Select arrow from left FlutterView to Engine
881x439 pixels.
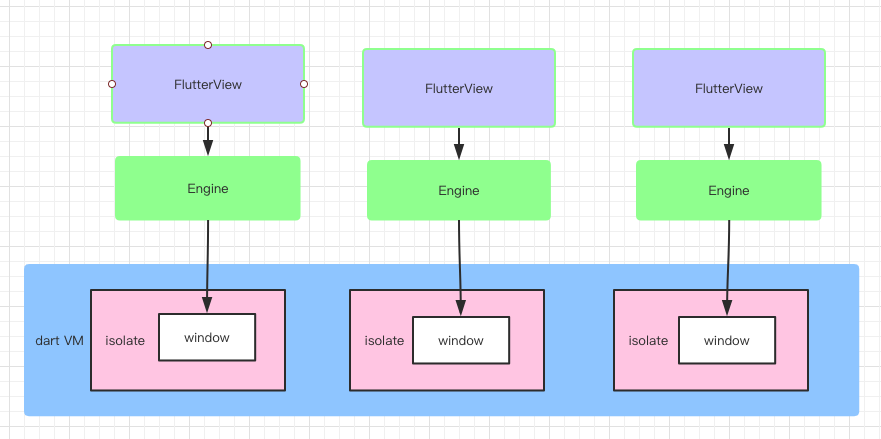(208, 141)
